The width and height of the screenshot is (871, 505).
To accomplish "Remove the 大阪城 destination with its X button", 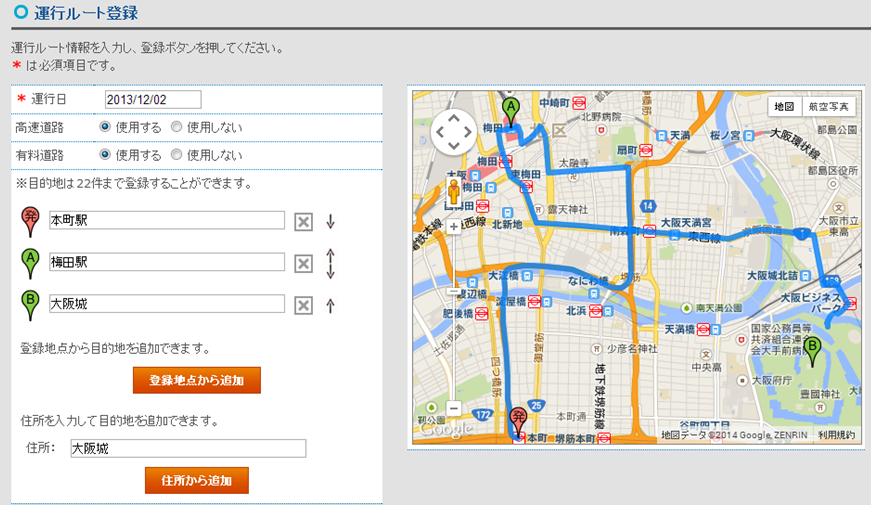I will [x=303, y=305].
